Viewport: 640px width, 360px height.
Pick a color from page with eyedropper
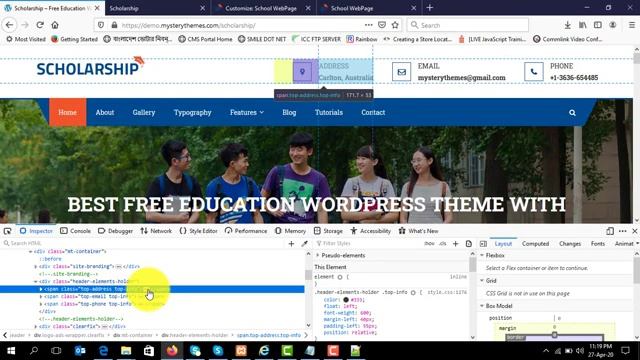(x=304, y=244)
